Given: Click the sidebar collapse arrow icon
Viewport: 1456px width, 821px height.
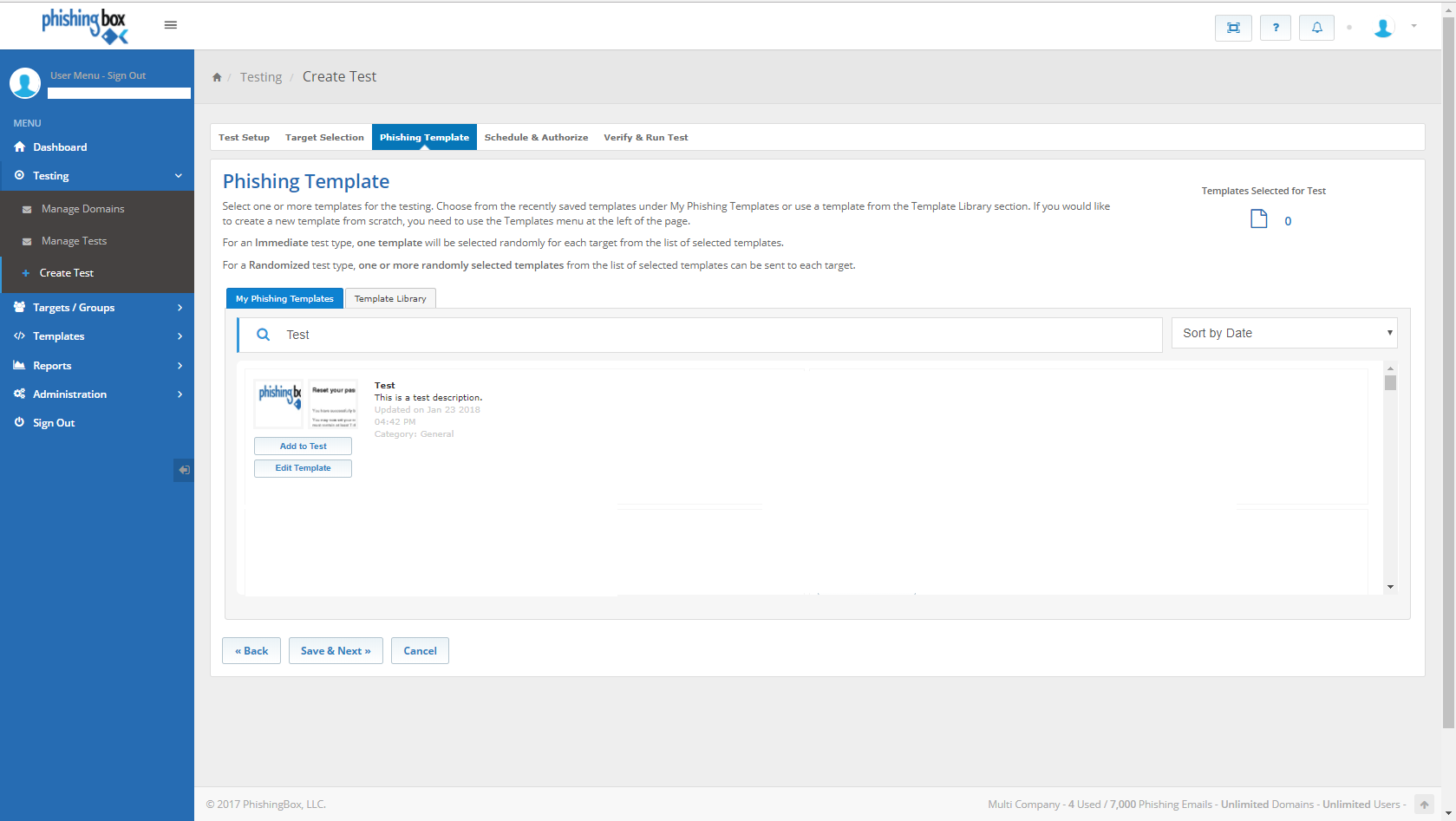Looking at the screenshot, I should (x=184, y=470).
